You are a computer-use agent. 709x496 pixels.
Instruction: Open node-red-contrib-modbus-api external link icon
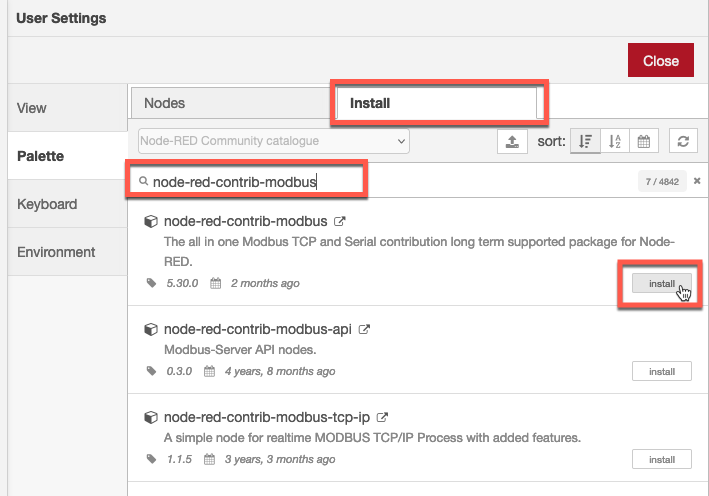(x=364, y=329)
